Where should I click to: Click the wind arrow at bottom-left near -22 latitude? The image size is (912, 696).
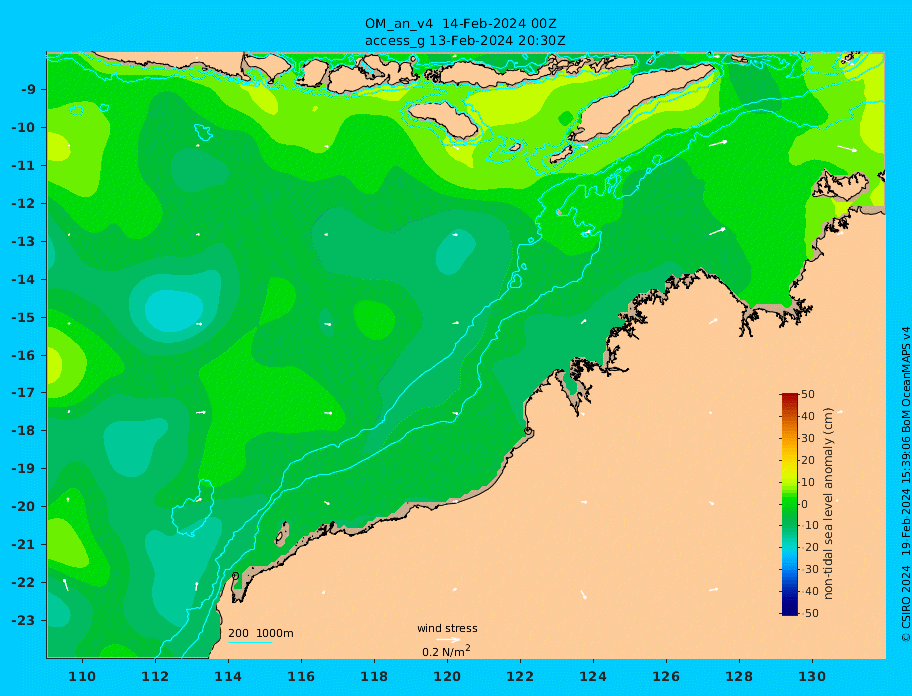(66, 584)
